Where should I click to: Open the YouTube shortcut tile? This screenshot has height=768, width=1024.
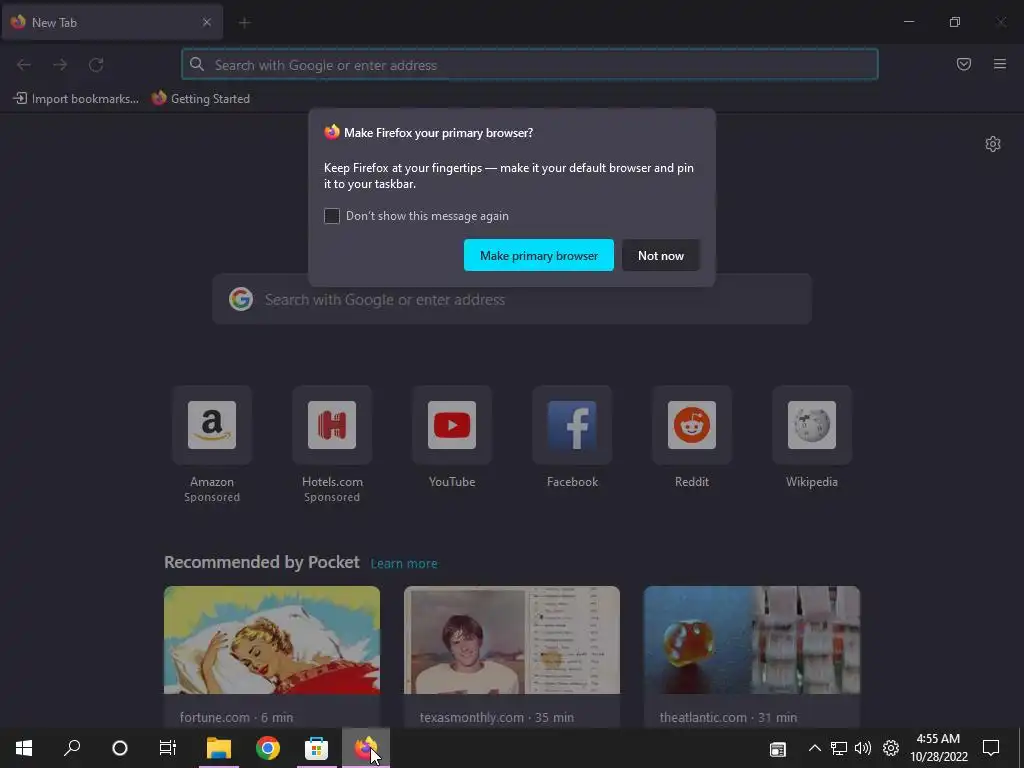coord(452,425)
